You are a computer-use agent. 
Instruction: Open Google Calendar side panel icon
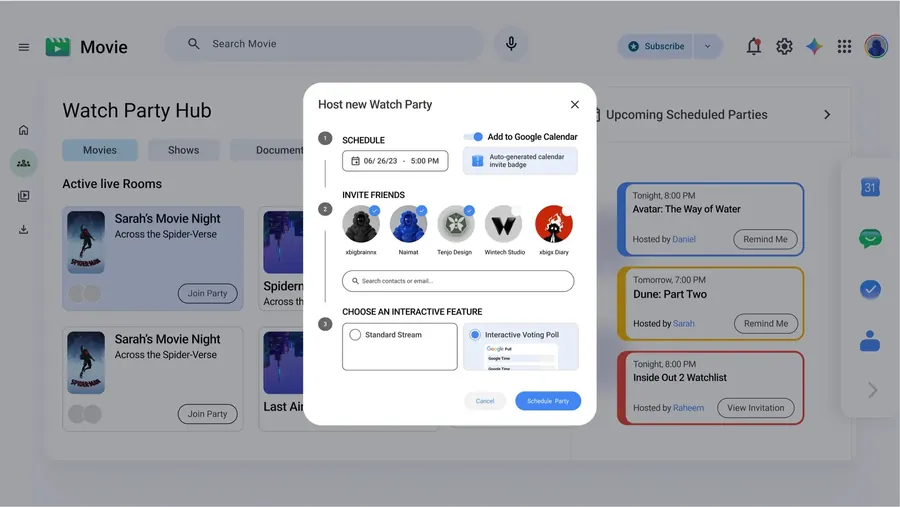tap(870, 187)
